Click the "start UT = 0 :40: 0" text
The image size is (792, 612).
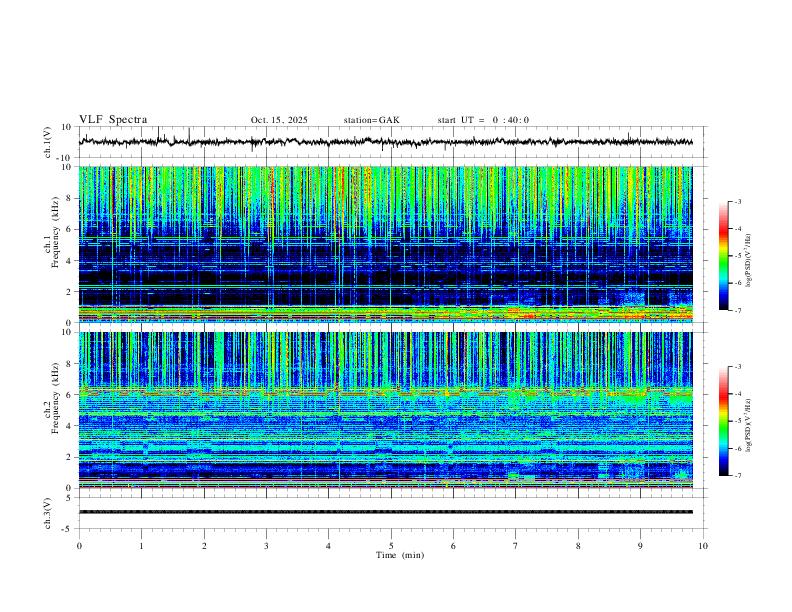(x=483, y=120)
